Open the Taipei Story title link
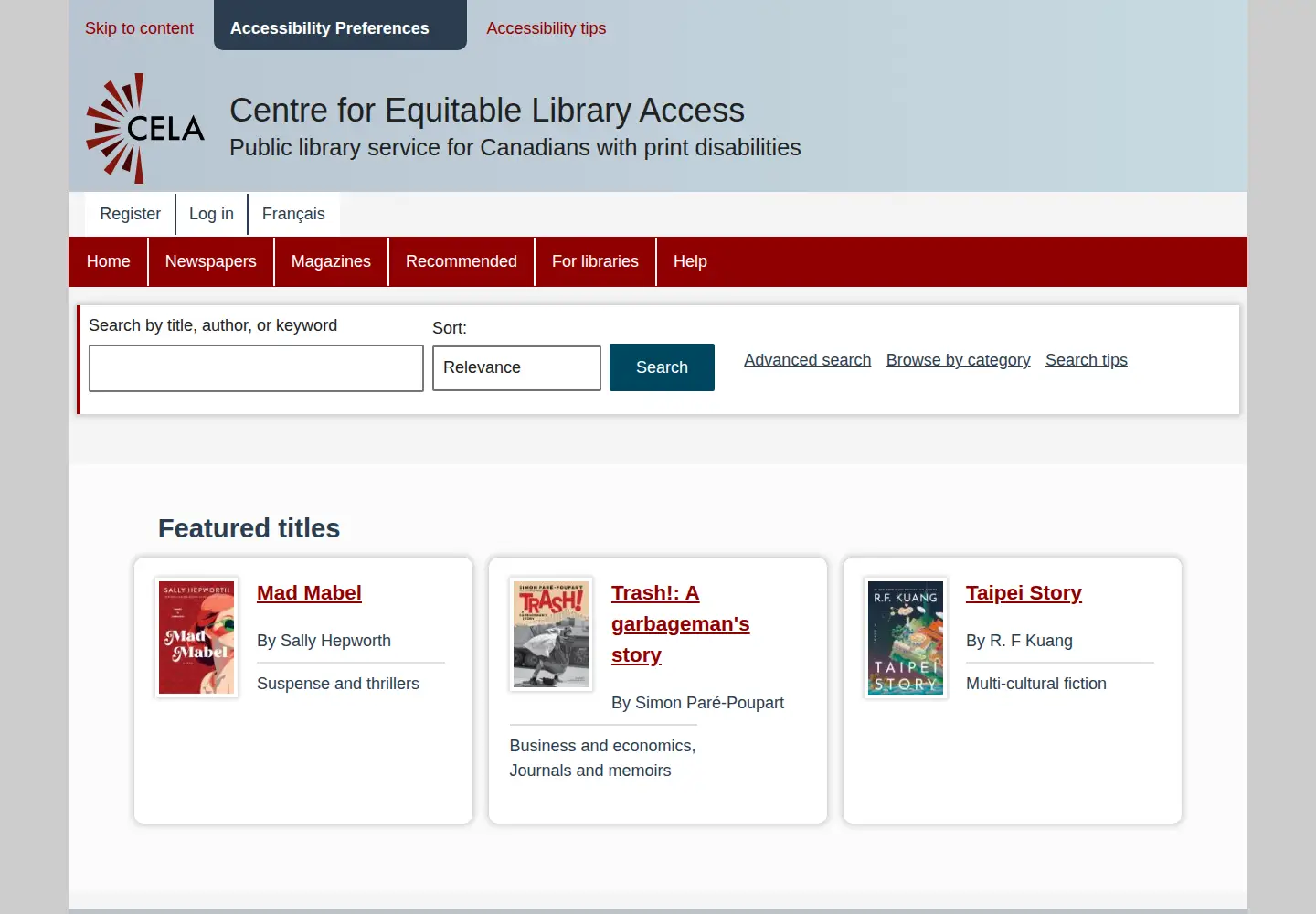 pos(1024,593)
